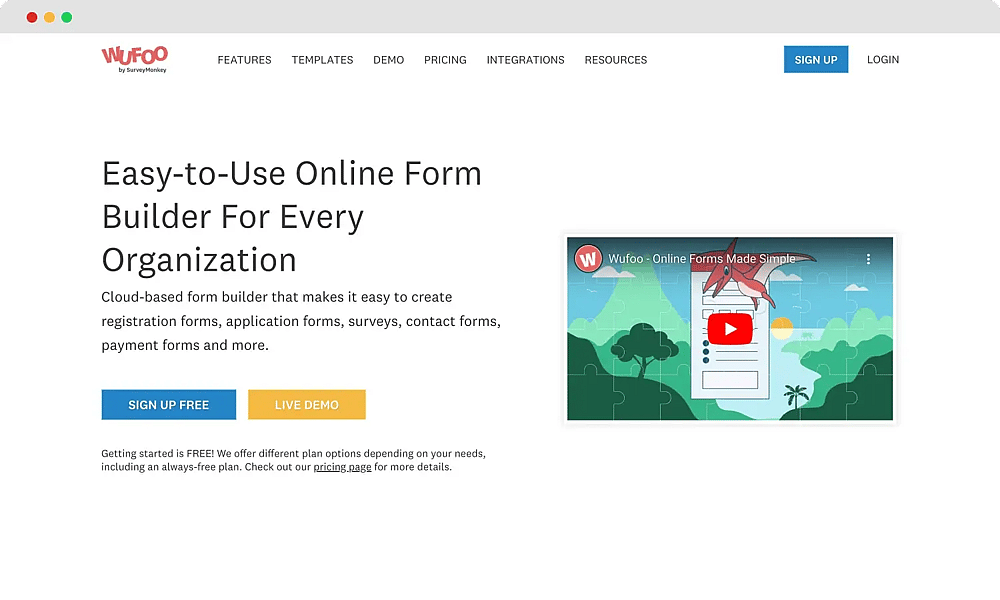The height and width of the screenshot is (600, 1000).
Task: Play the Wufoo YouTube video
Action: (730, 329)
